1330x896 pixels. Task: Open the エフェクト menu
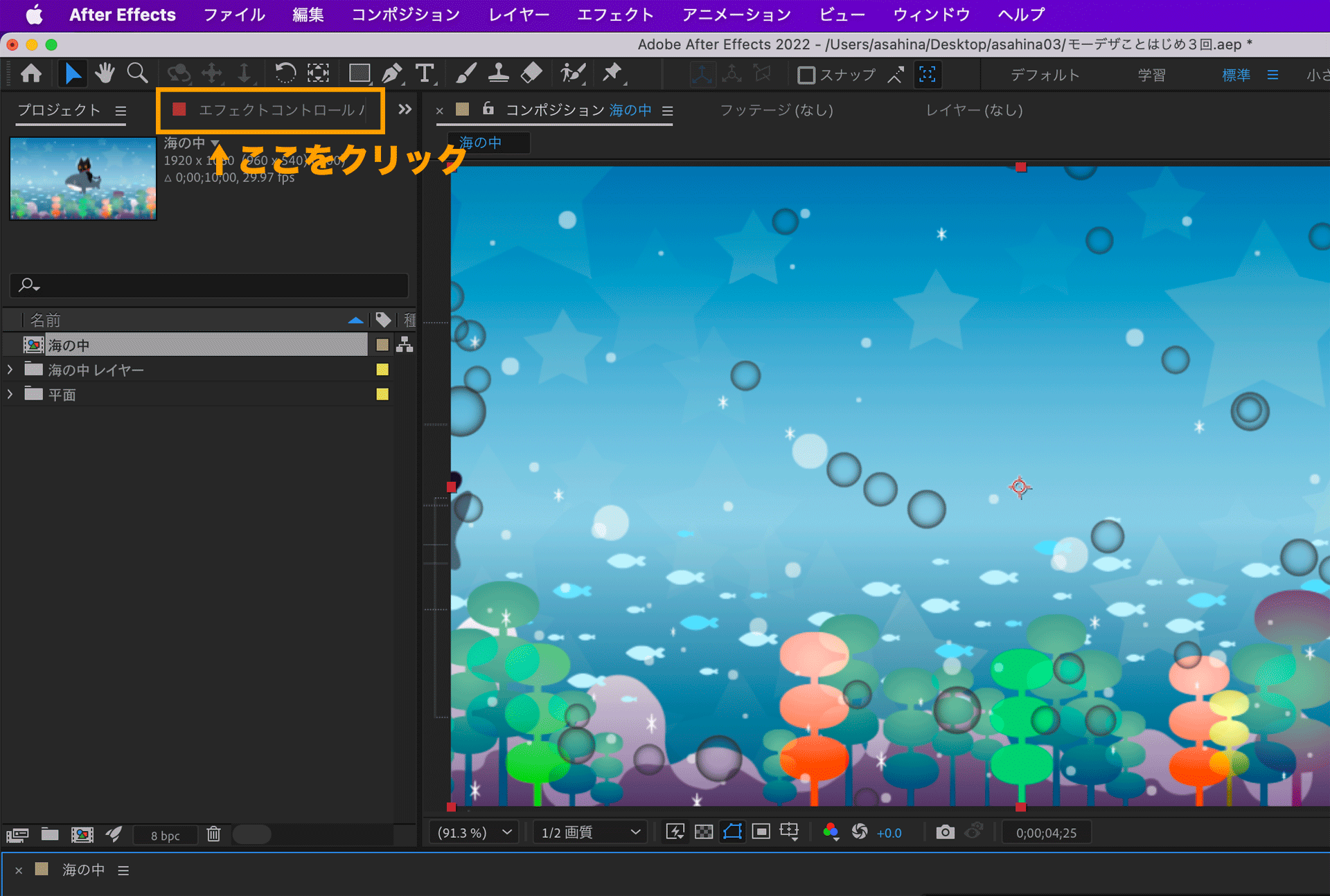[x=615, y=15]
